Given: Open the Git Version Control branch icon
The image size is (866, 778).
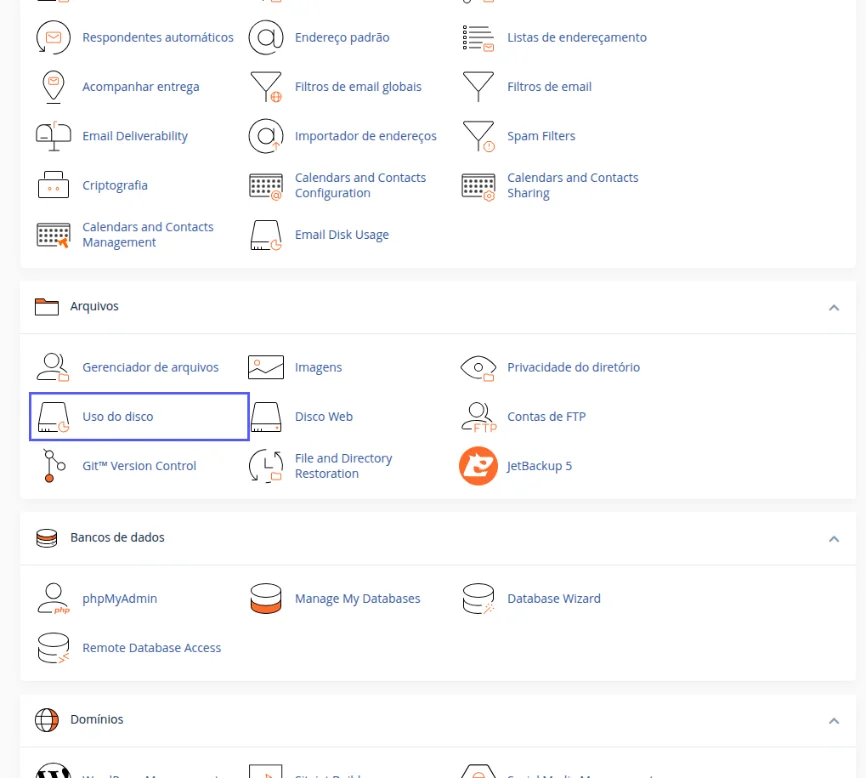Looking at the screenshot, I should pyautogui.click(x=54, y=466).
